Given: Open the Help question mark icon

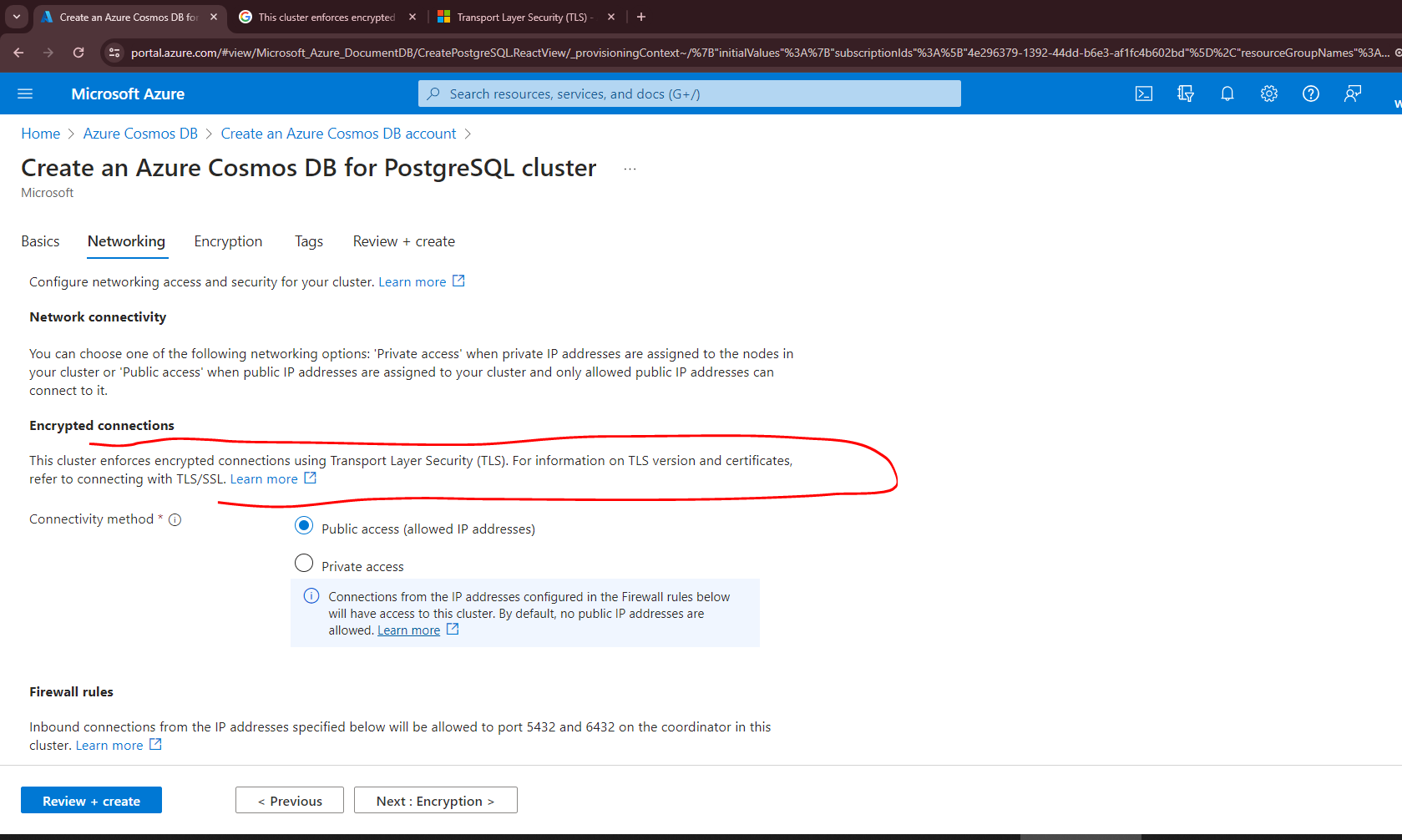Looking at the screenshot, I should point(1311,94).
